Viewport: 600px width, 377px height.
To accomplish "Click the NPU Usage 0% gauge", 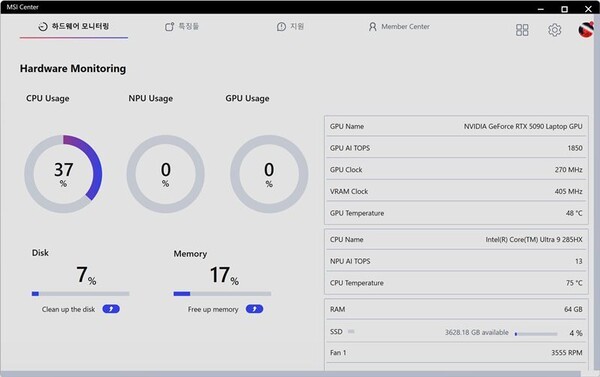I will coord(165,174).
